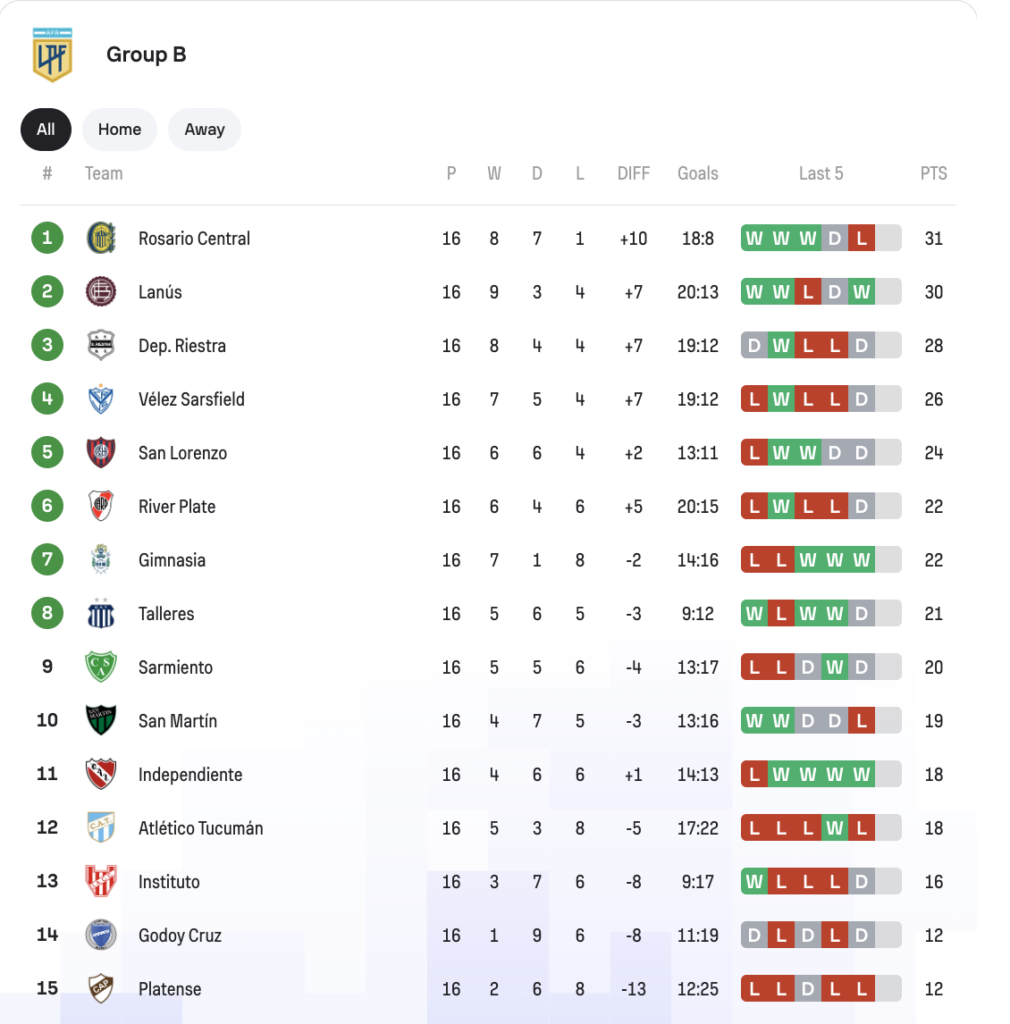Click the Lanús club crest
The image size is (1010, 1024).
coord(101,292)
